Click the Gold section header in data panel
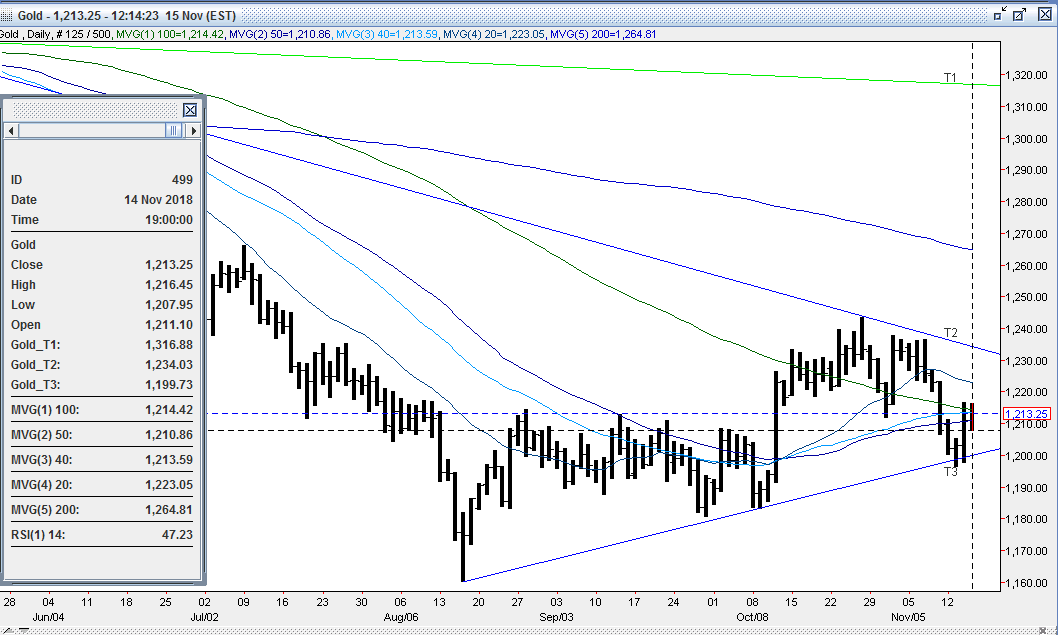1058x635 pixels. coord(23,245)
